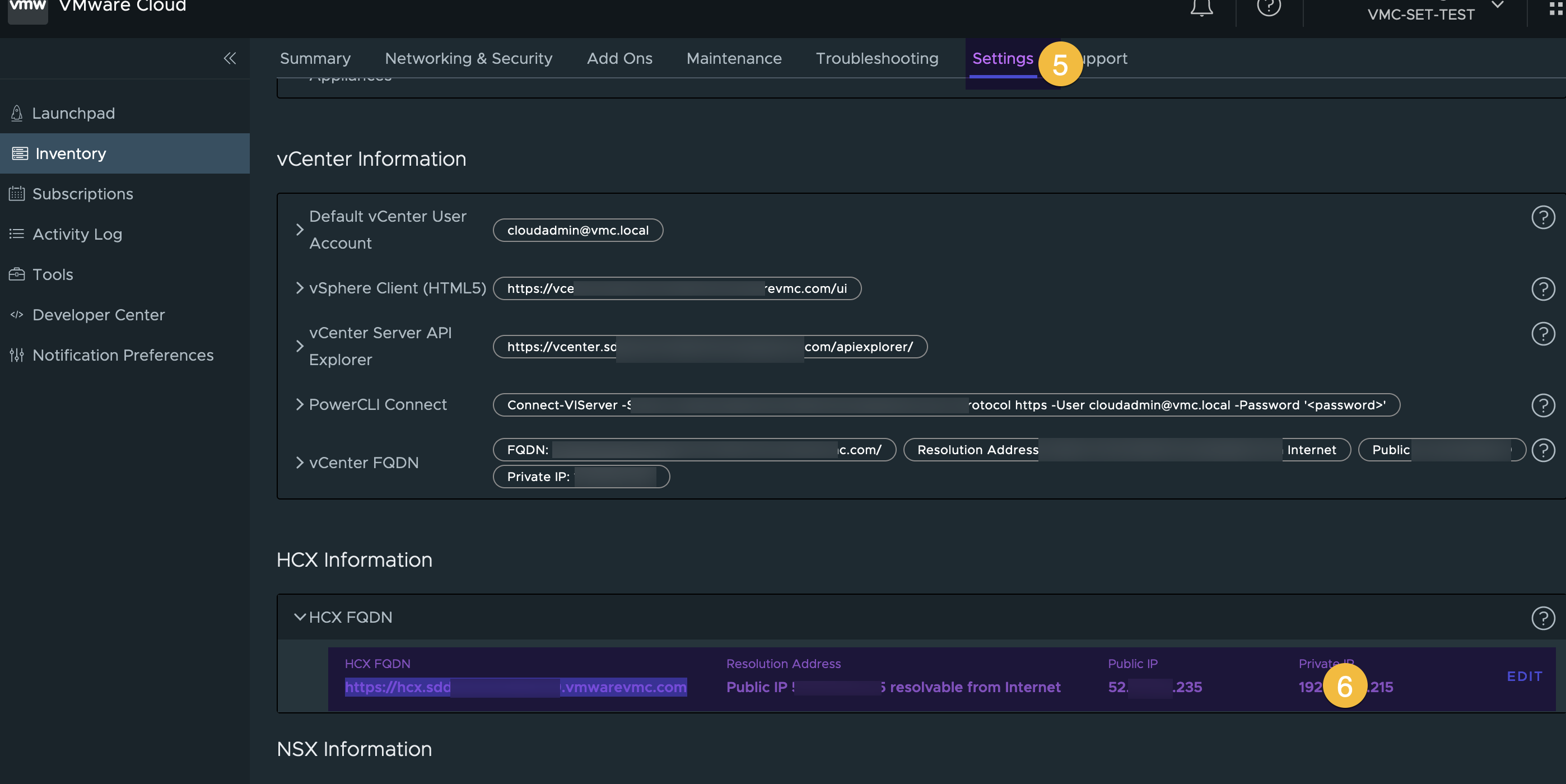Click the vSphere Client URL pill
Viewport: 1566px width, 784px height.
(x=677, y=289)
